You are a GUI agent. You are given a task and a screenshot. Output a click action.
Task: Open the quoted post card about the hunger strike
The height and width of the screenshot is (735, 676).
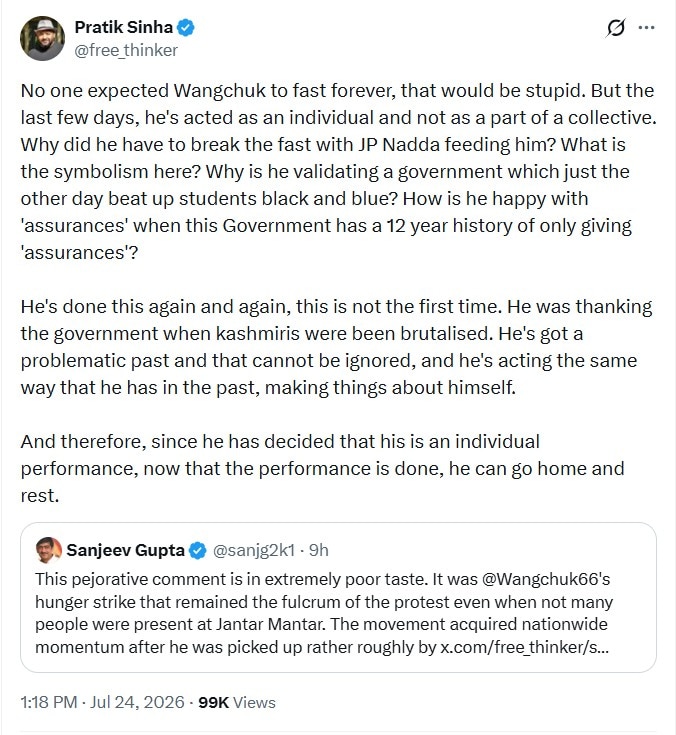click(x=338, y=598)
